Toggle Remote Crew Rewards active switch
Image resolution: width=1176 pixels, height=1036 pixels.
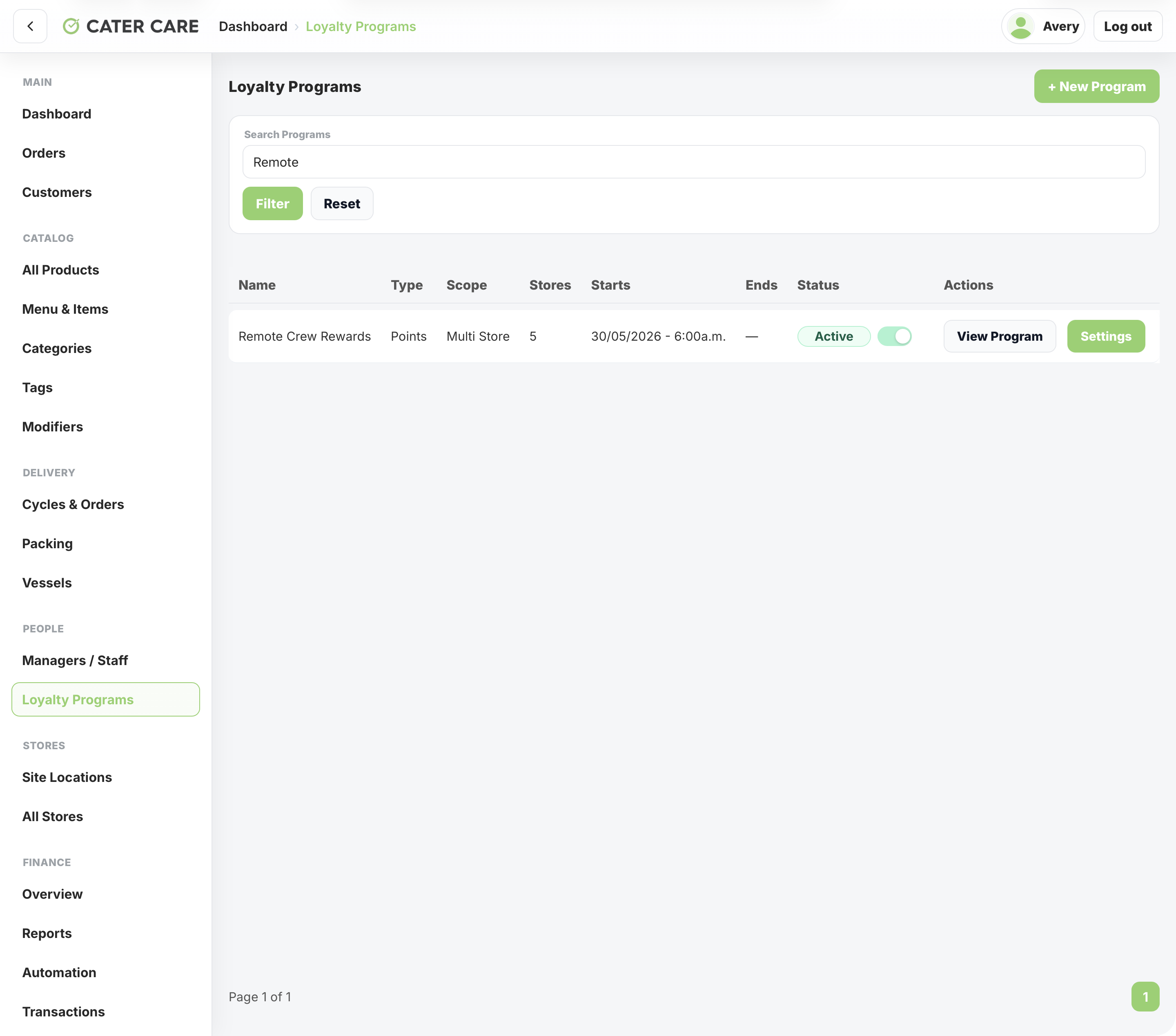pos(894,336)
